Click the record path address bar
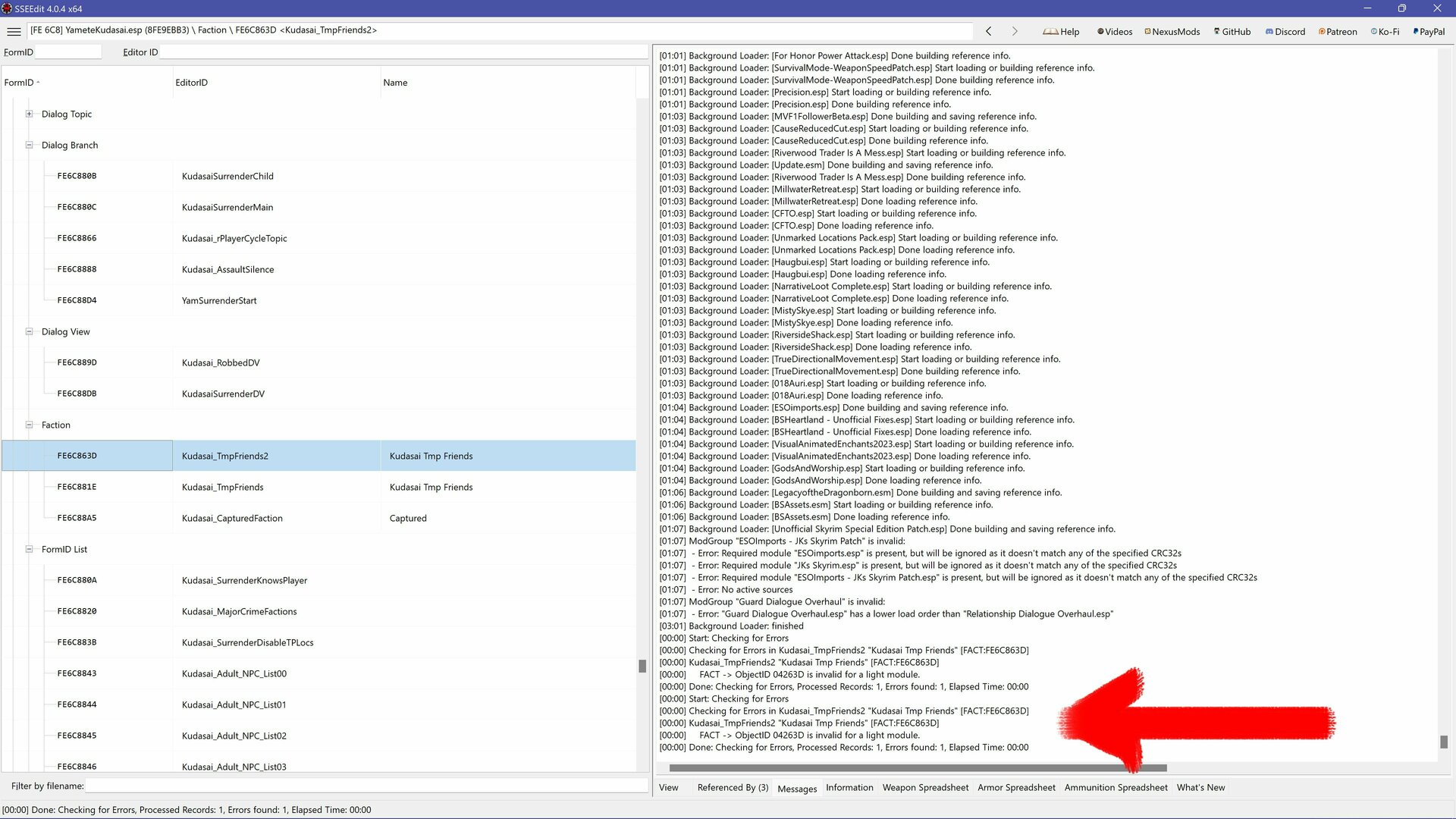1456x819 pixels. pyautogui.click(x=500, y=30)
